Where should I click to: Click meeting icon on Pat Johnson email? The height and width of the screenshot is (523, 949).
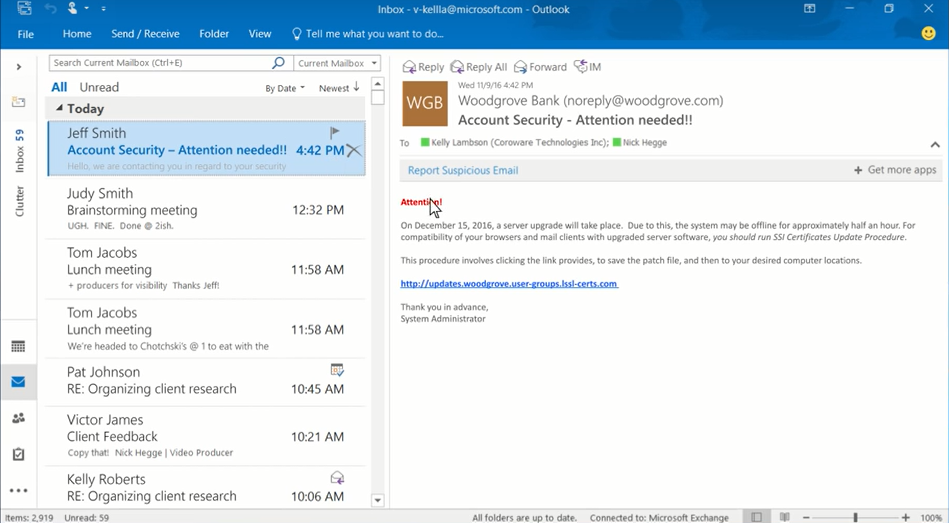pos(337,370)
